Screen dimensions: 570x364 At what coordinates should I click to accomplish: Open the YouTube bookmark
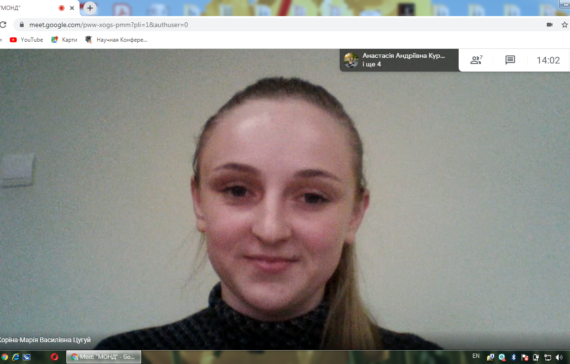tap(27, 40)
